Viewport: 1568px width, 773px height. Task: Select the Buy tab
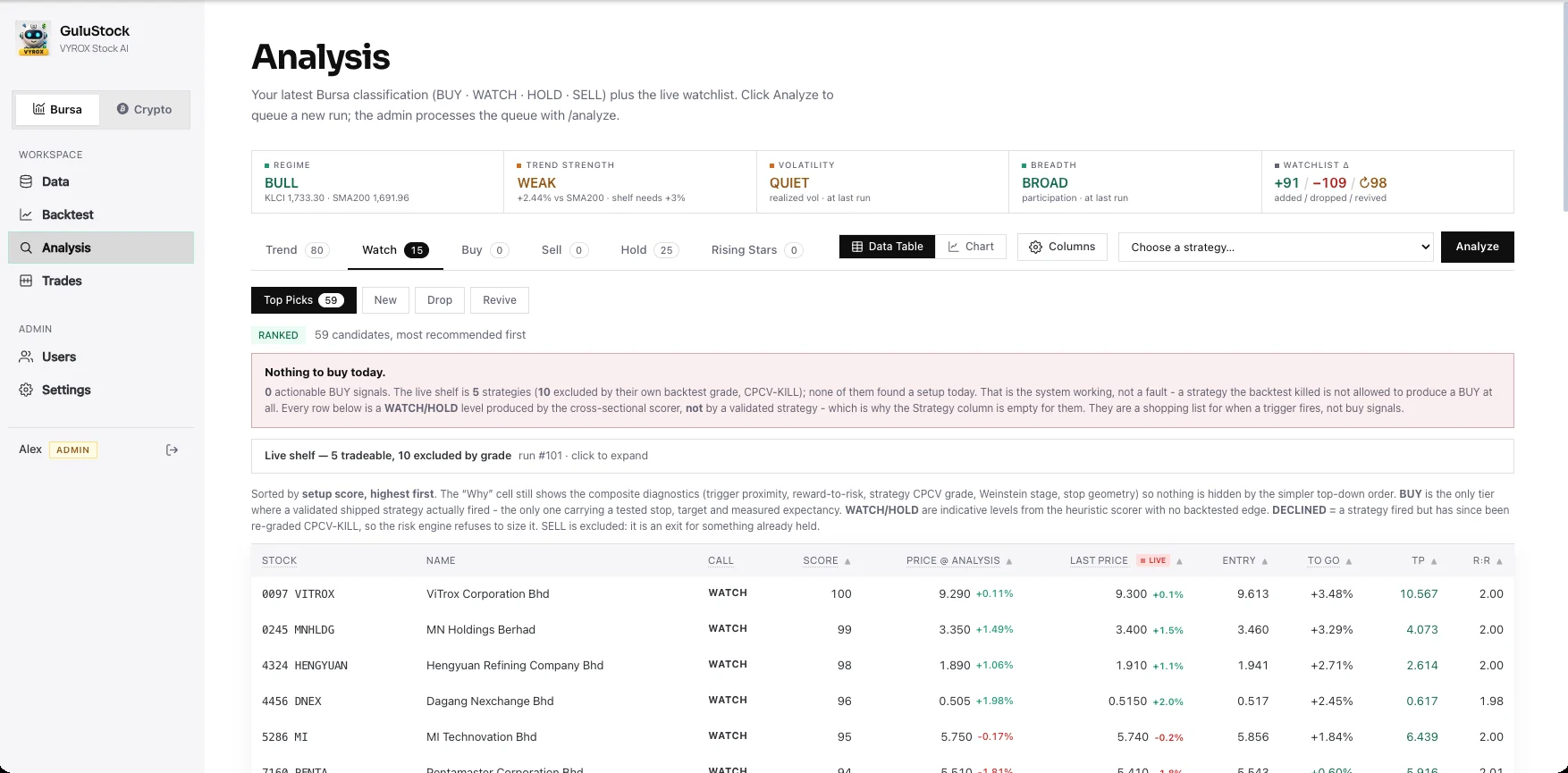(485, 250)
